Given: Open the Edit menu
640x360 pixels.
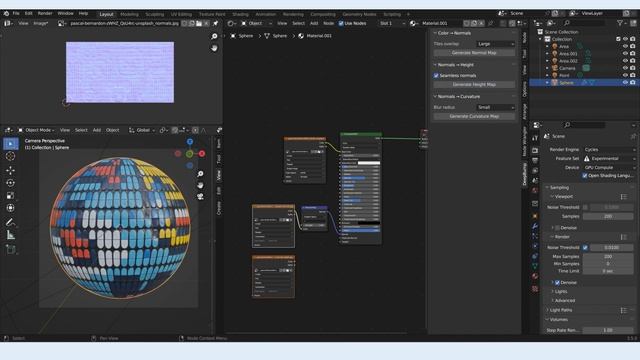Looking at the screenshot, I should click(29, 13).
